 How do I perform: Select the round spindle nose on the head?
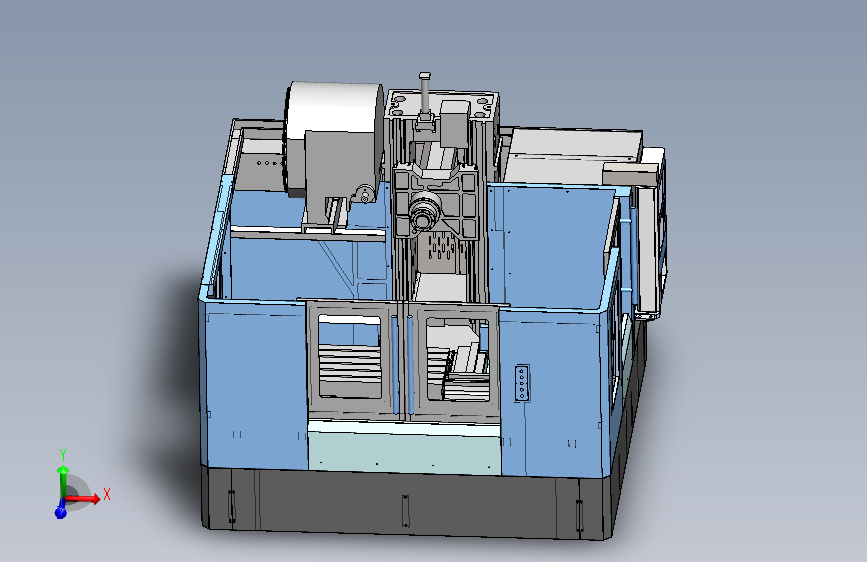[x=425, y=210]
